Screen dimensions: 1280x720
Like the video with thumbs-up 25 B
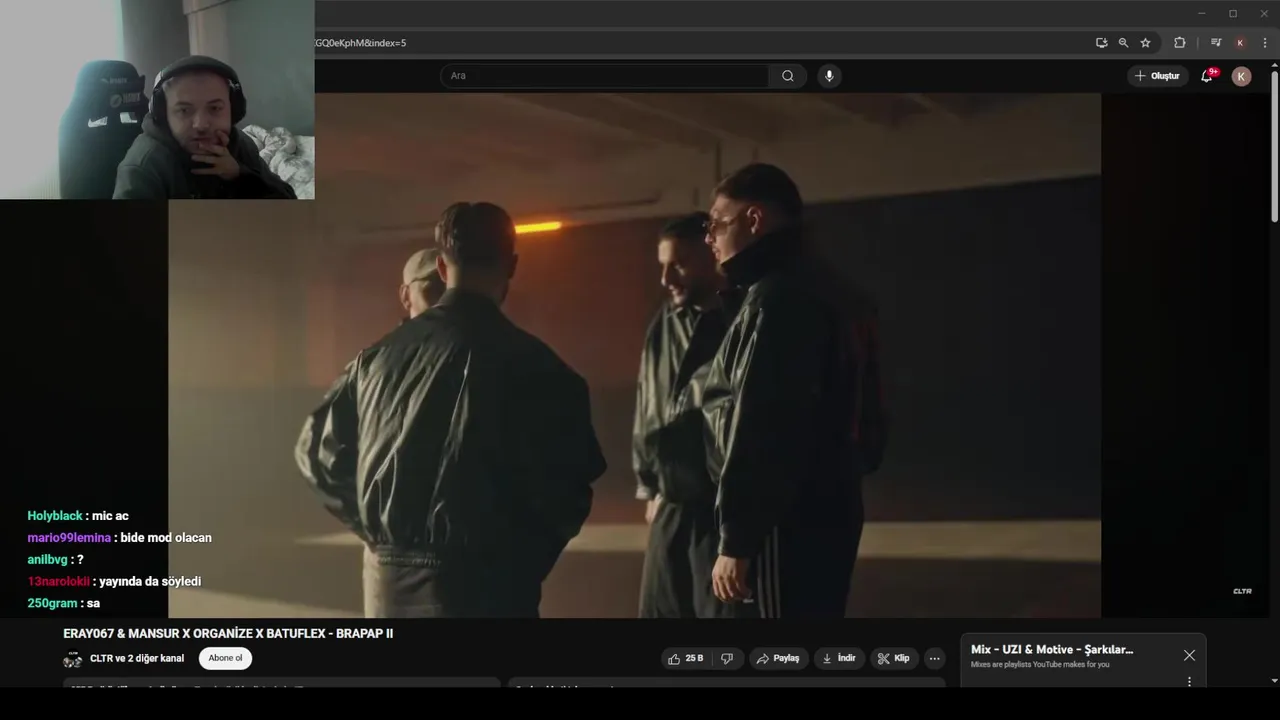(686, 658)
